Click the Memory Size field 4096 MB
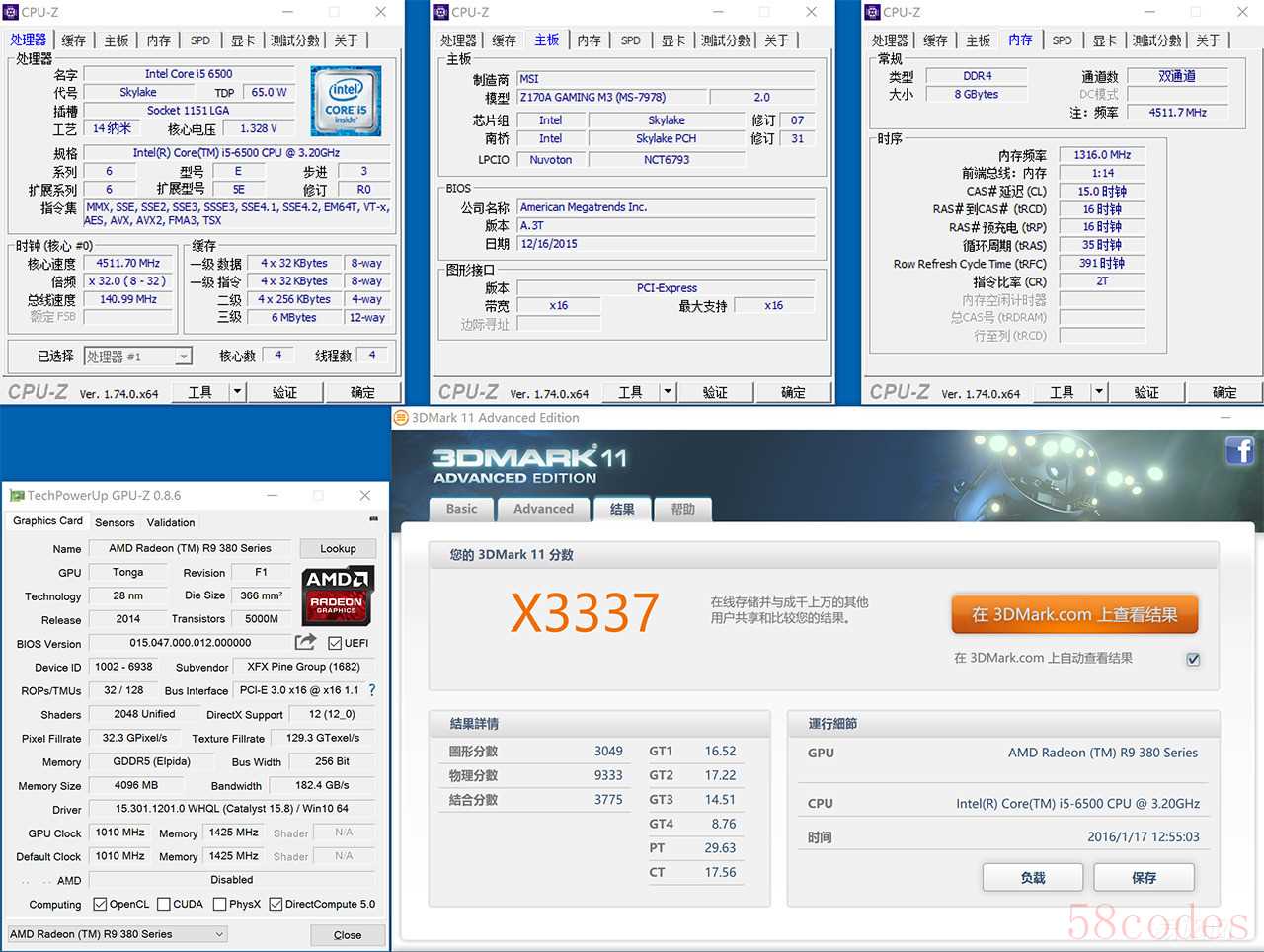The image size is (1264, 952). point(135,785)
